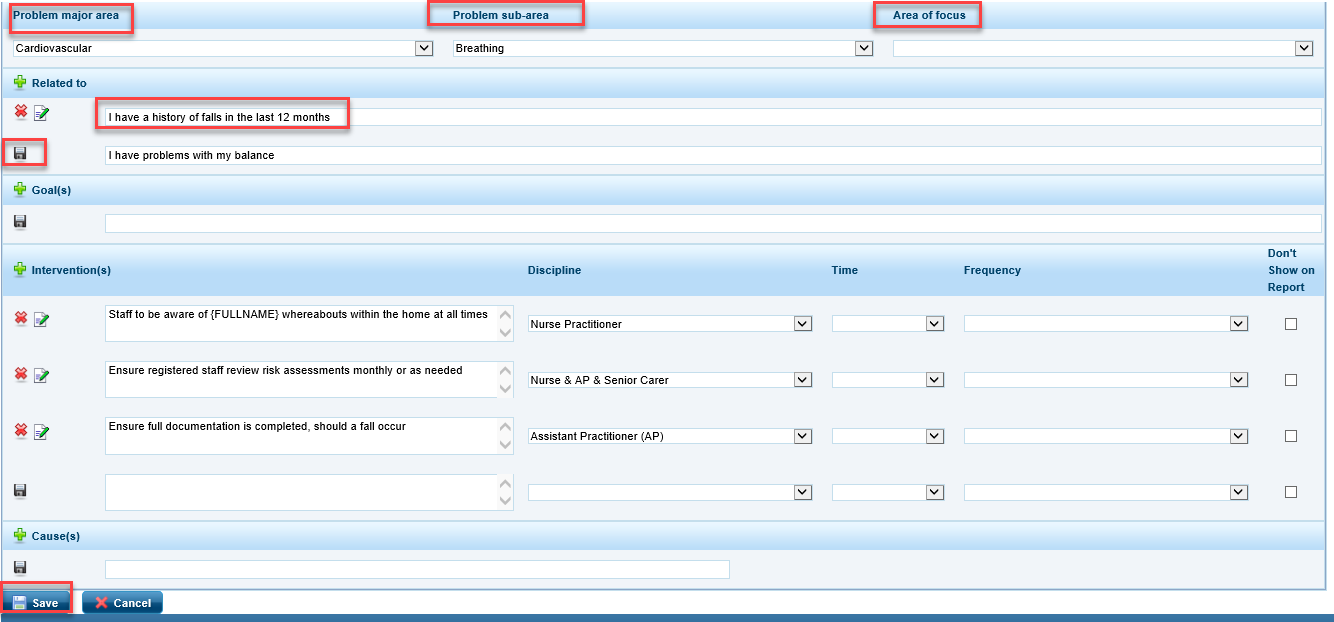Check Don't Show on Report for Assistant Practitioner row
This screenshot has width=1334, height=622.
tap(1291, 436)
